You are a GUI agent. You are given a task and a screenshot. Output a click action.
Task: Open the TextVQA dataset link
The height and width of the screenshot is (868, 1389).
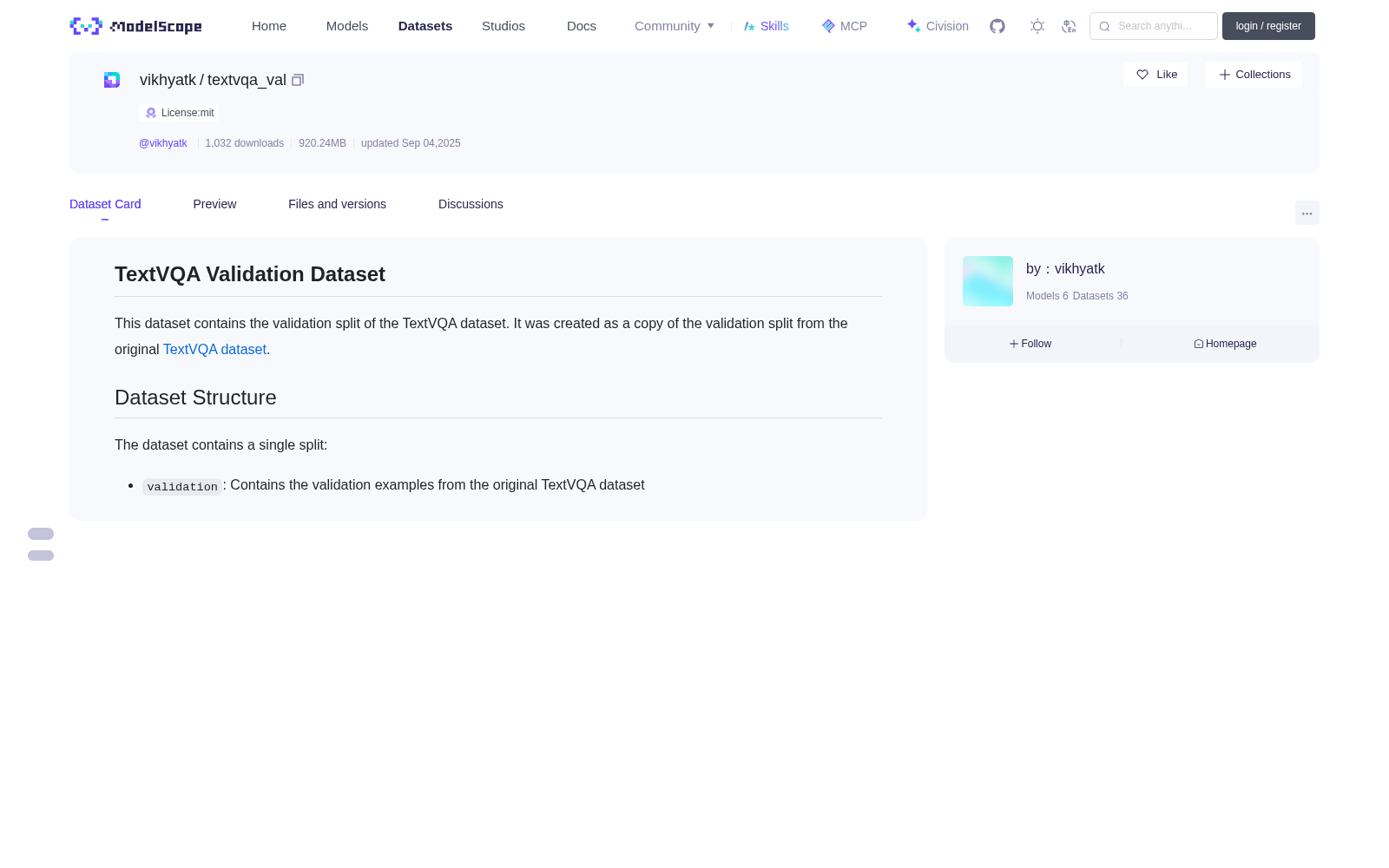tap(214, 349)
